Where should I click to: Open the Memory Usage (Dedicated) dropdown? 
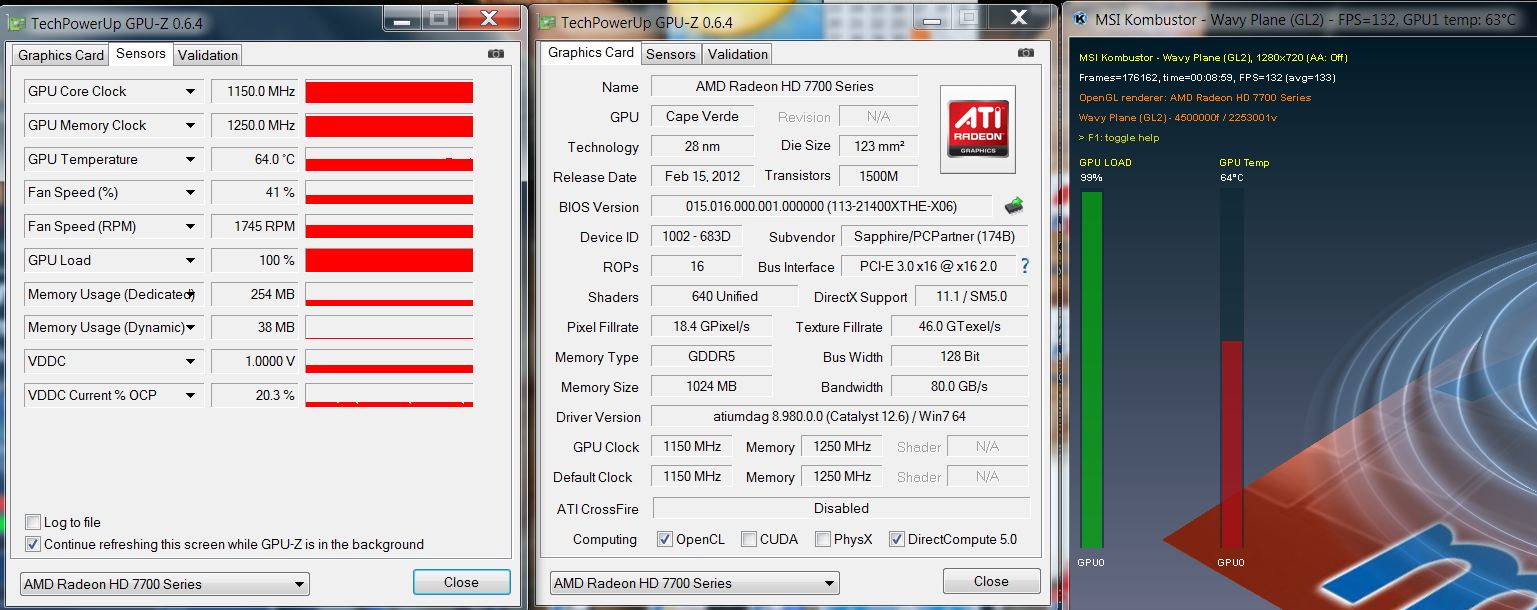click(190, 295)
